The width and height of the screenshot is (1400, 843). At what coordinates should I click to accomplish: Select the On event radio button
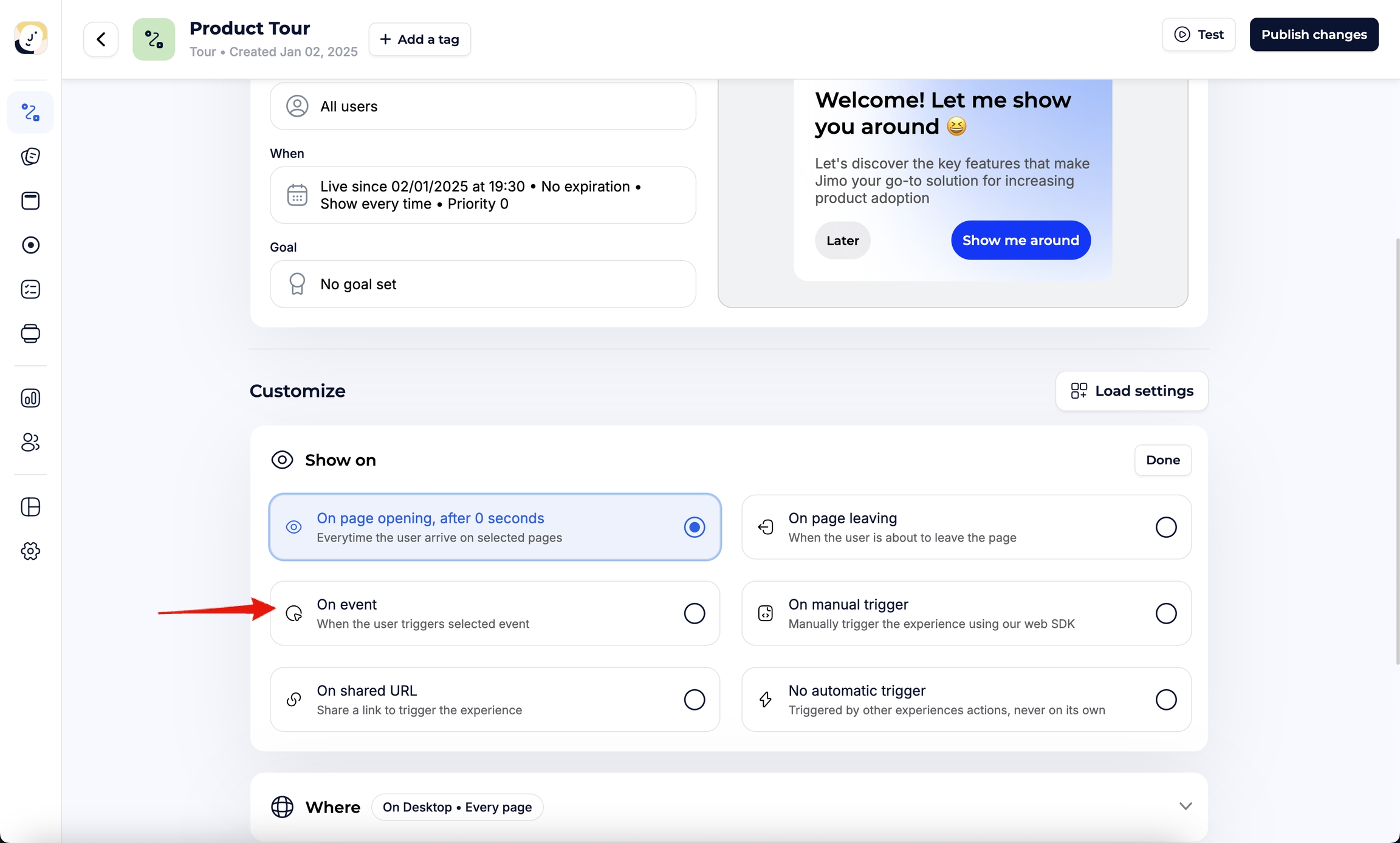(x=694, y=613)
